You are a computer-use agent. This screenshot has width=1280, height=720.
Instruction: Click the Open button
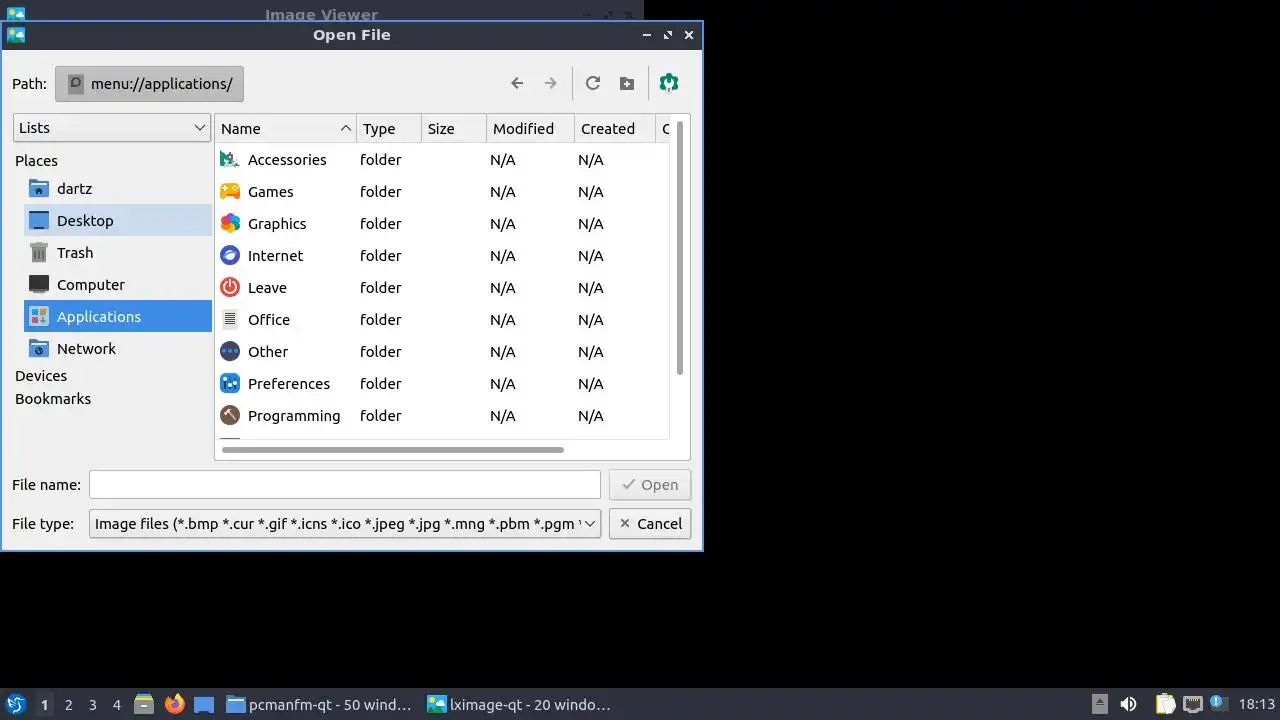point(650,484)
